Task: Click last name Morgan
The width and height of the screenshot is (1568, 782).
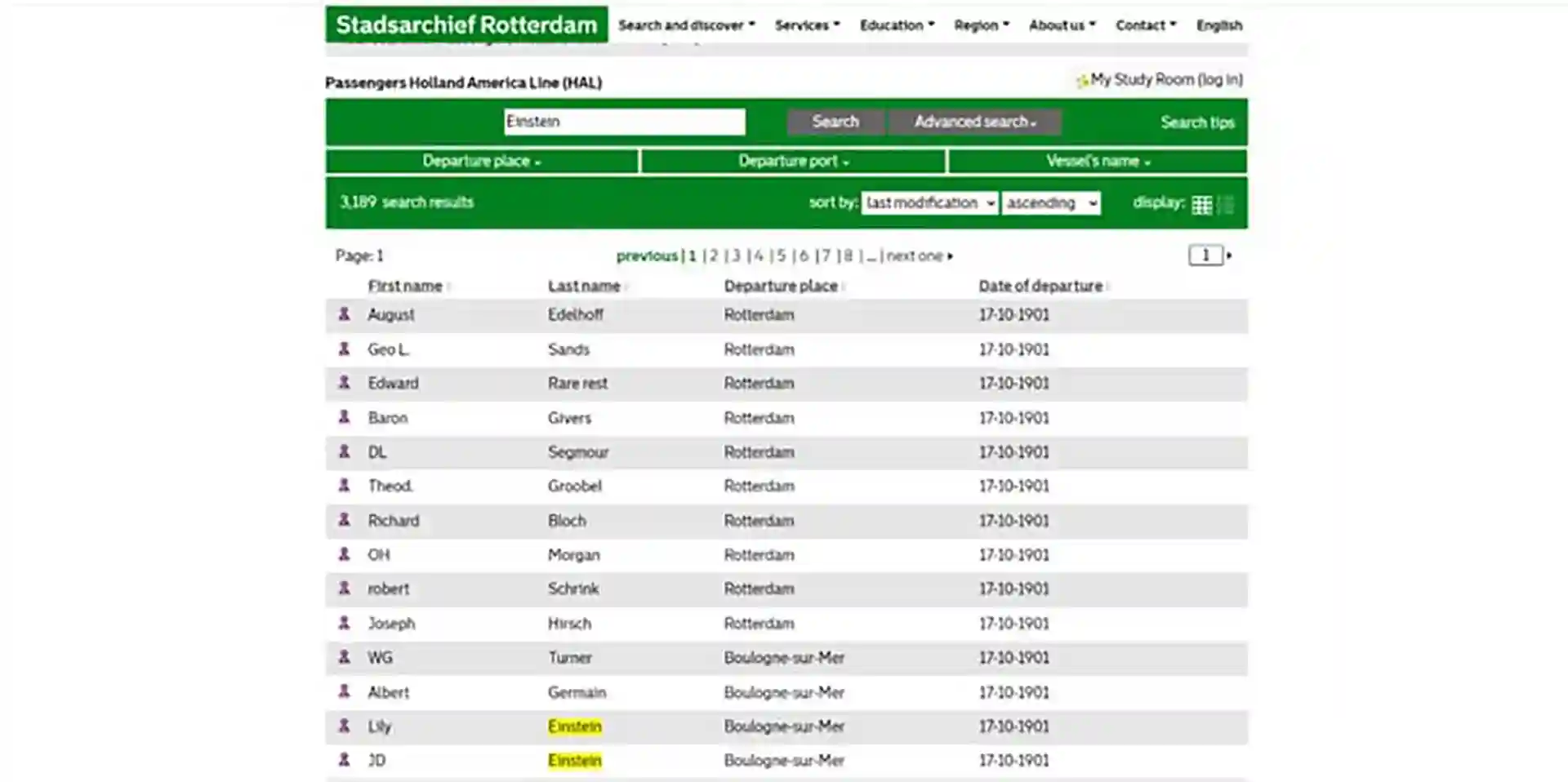Action: pos(574,555)
